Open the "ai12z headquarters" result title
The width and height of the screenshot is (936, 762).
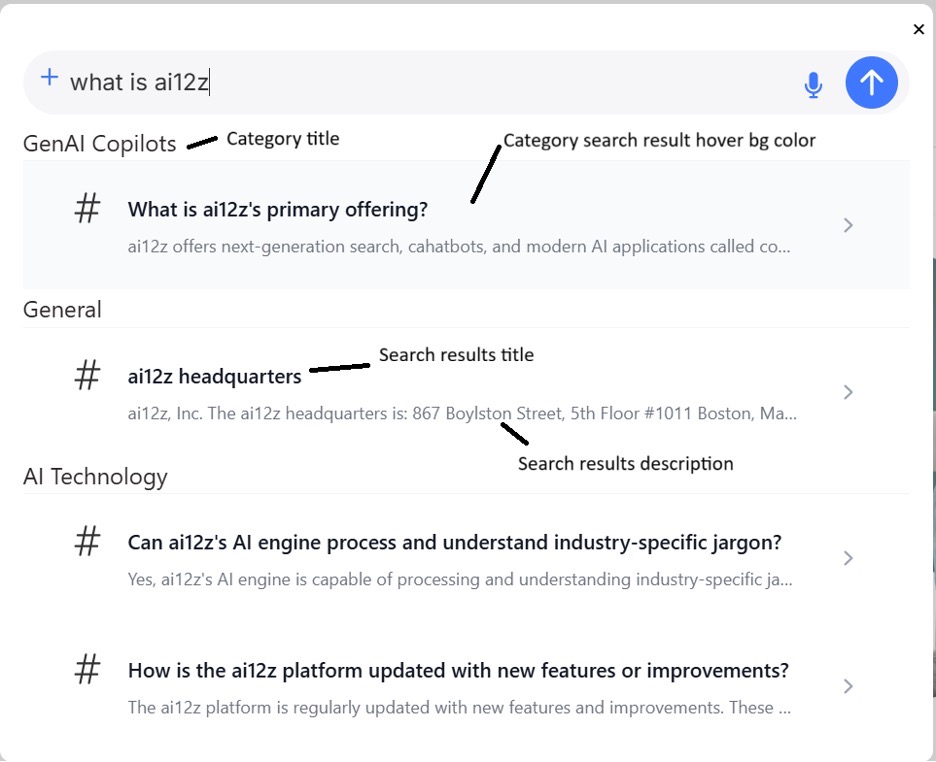pyautogui.click(x=215, y=377)
